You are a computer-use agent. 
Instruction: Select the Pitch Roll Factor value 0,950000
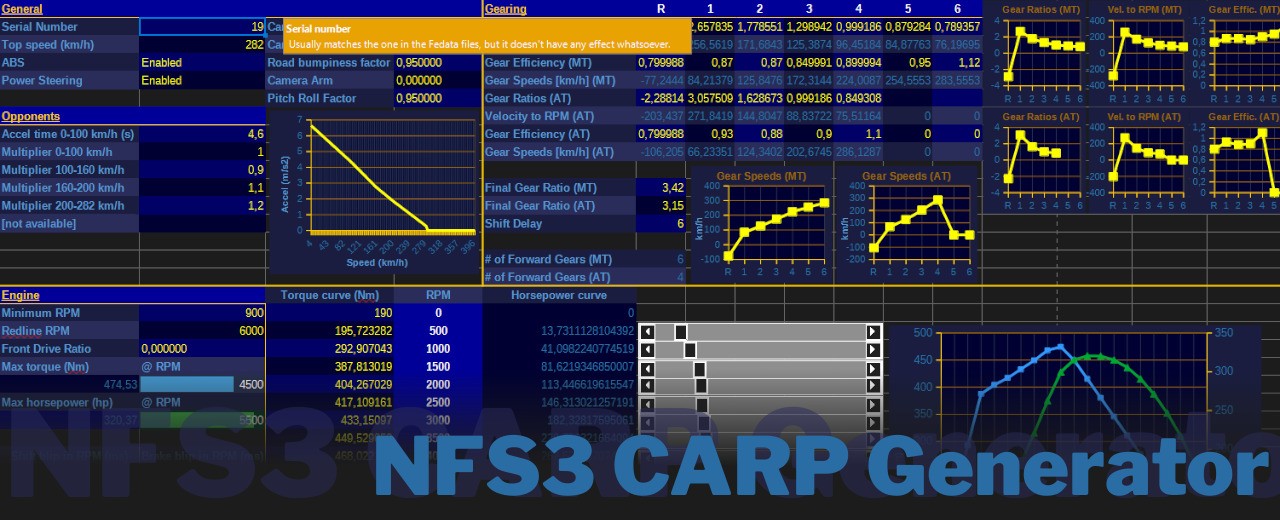438,99
